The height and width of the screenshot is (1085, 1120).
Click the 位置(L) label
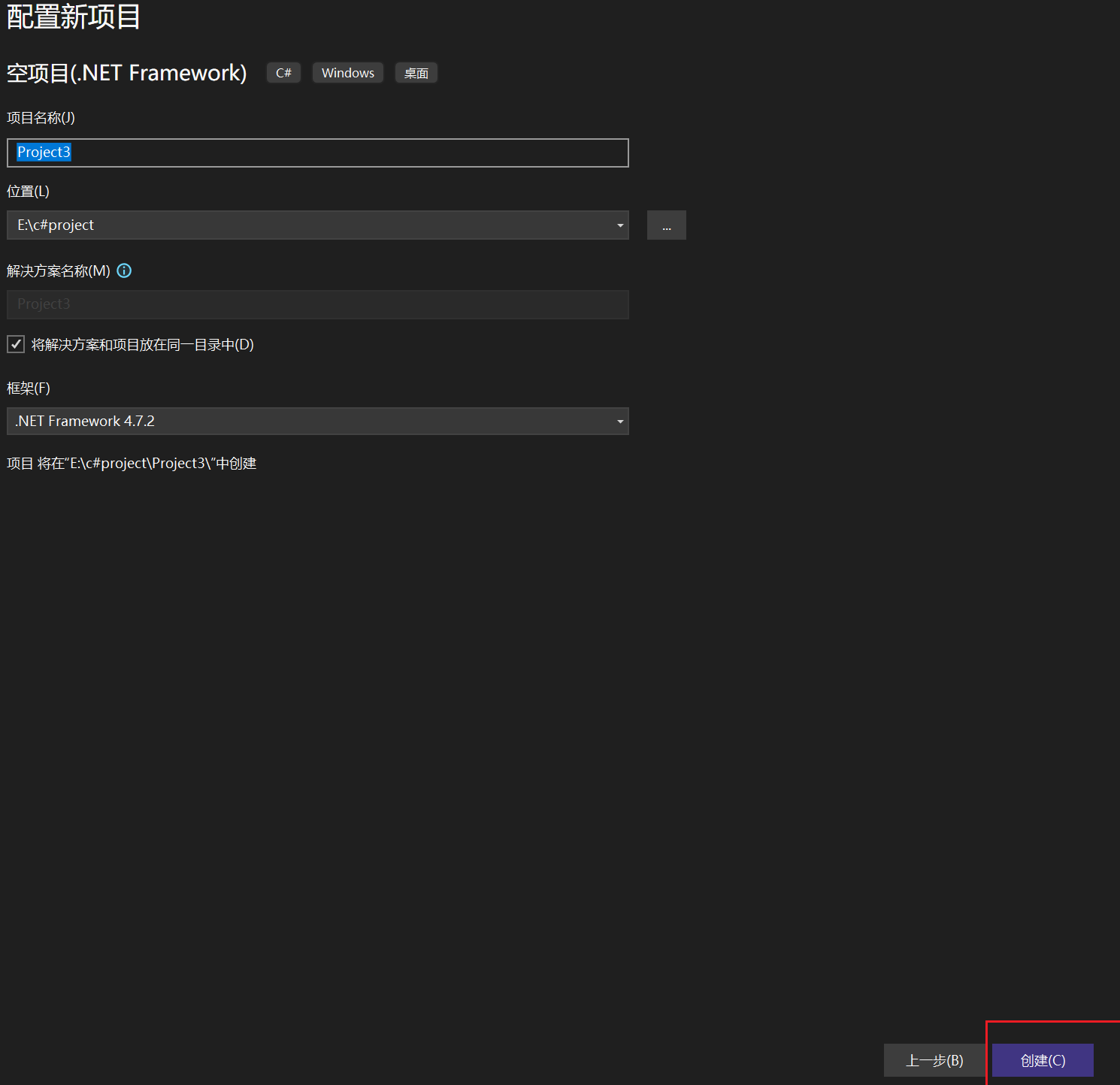29,192
